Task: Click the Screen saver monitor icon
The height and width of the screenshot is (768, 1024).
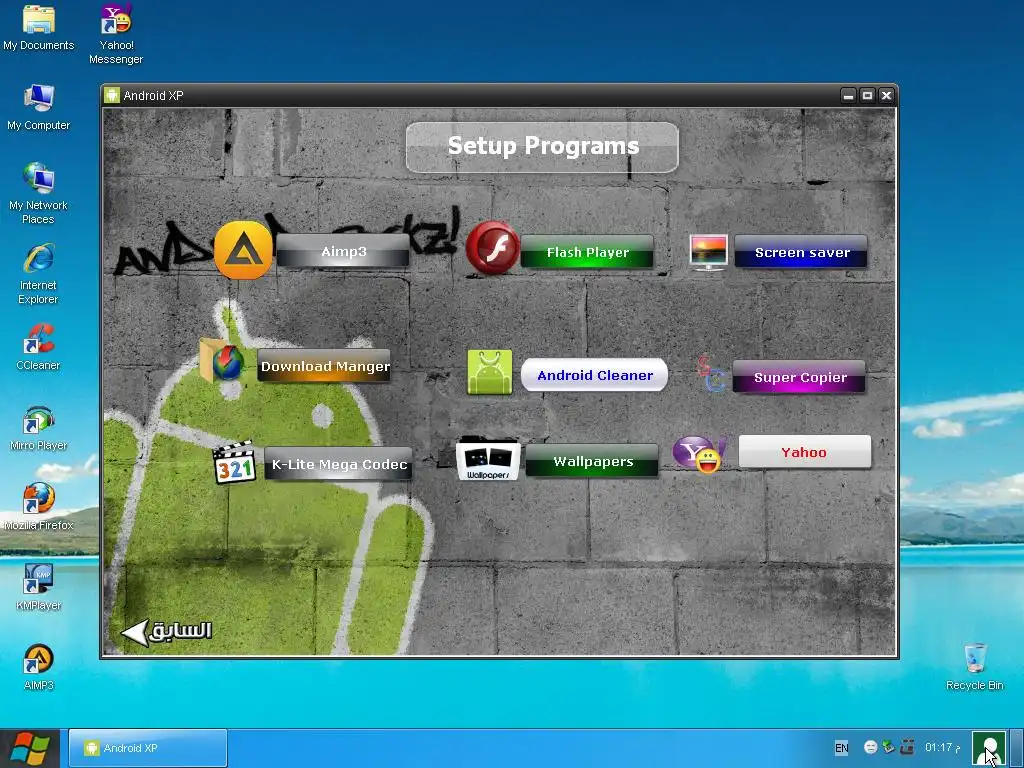Action: pos(709,252)
